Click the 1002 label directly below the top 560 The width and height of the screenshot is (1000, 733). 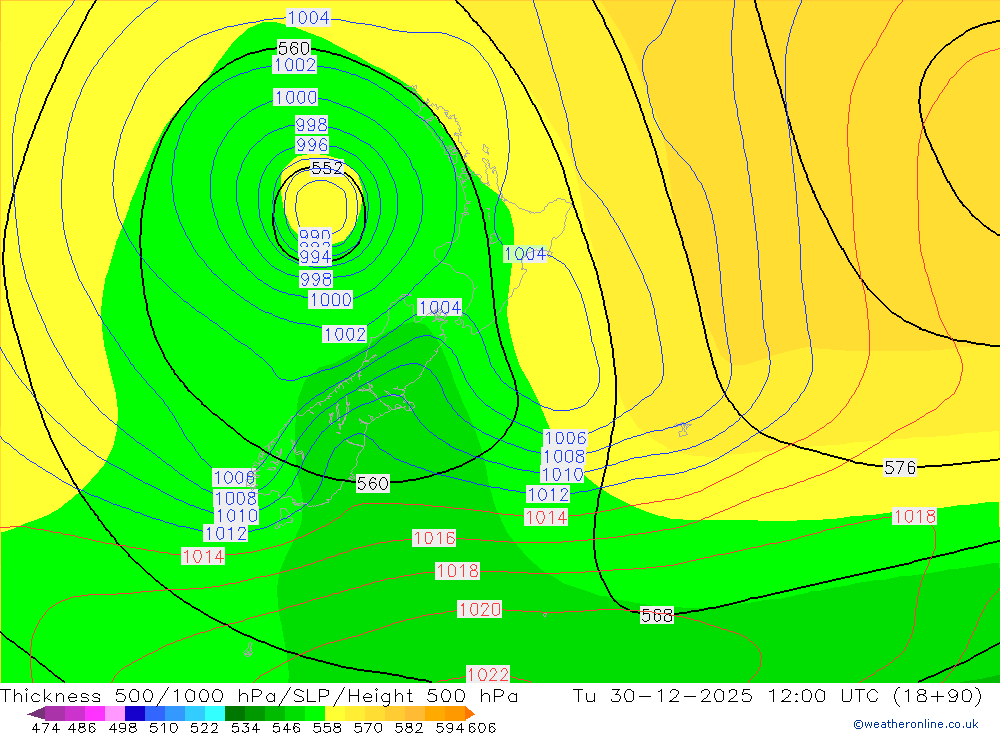click(x=294, y=64)
